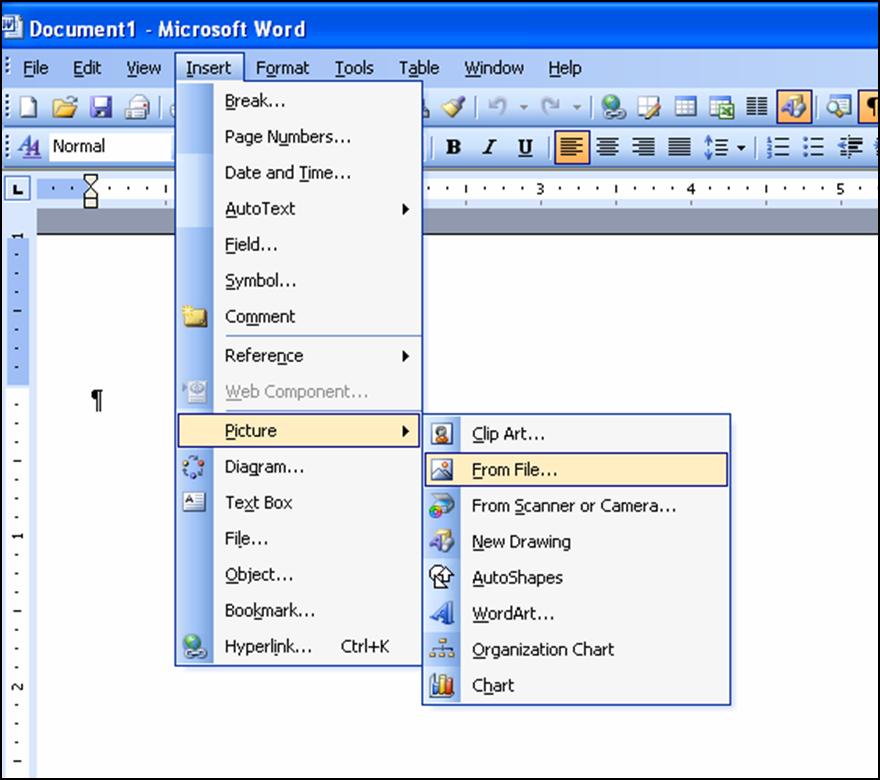Close the open Insert menu
Image resolution: width=880 pixels, height=780 pixels.
pos(209,68)
